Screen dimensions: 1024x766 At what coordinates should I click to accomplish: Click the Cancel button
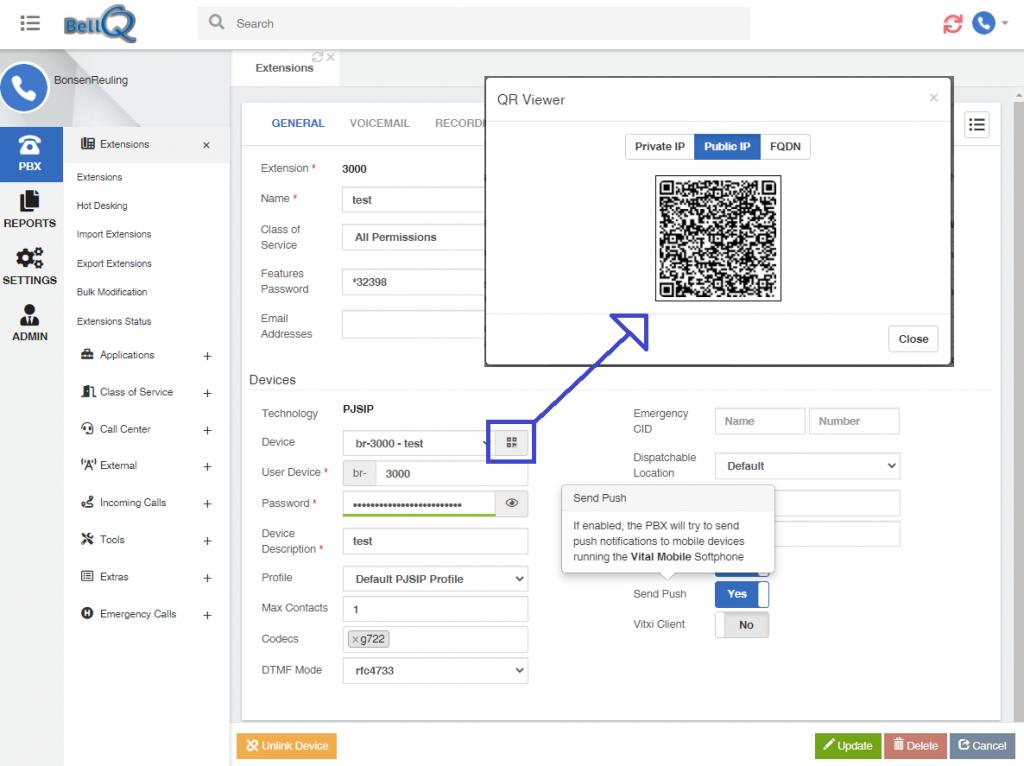point(982,746)
